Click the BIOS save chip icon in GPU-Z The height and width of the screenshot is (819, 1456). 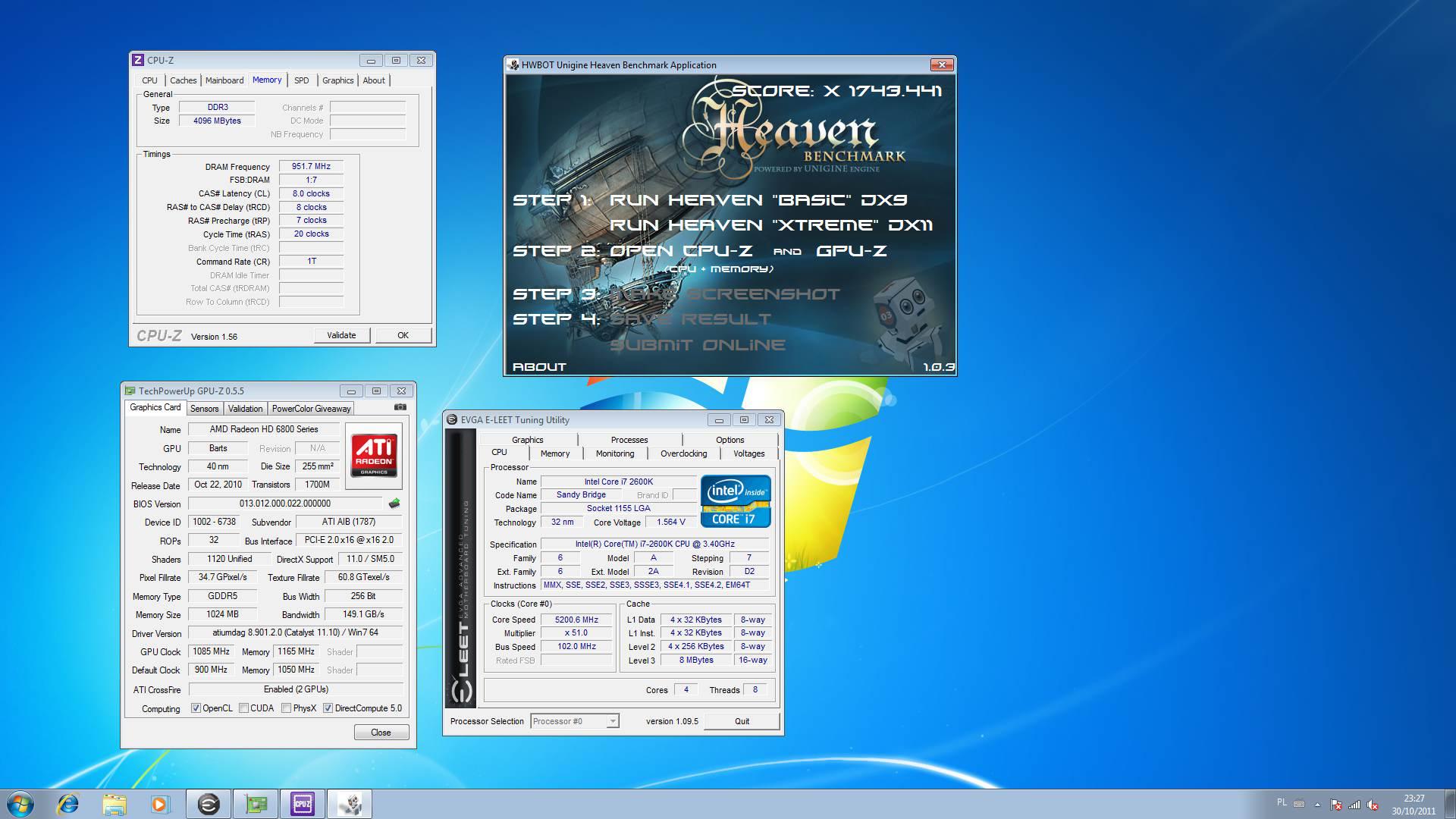coord(394,504)
